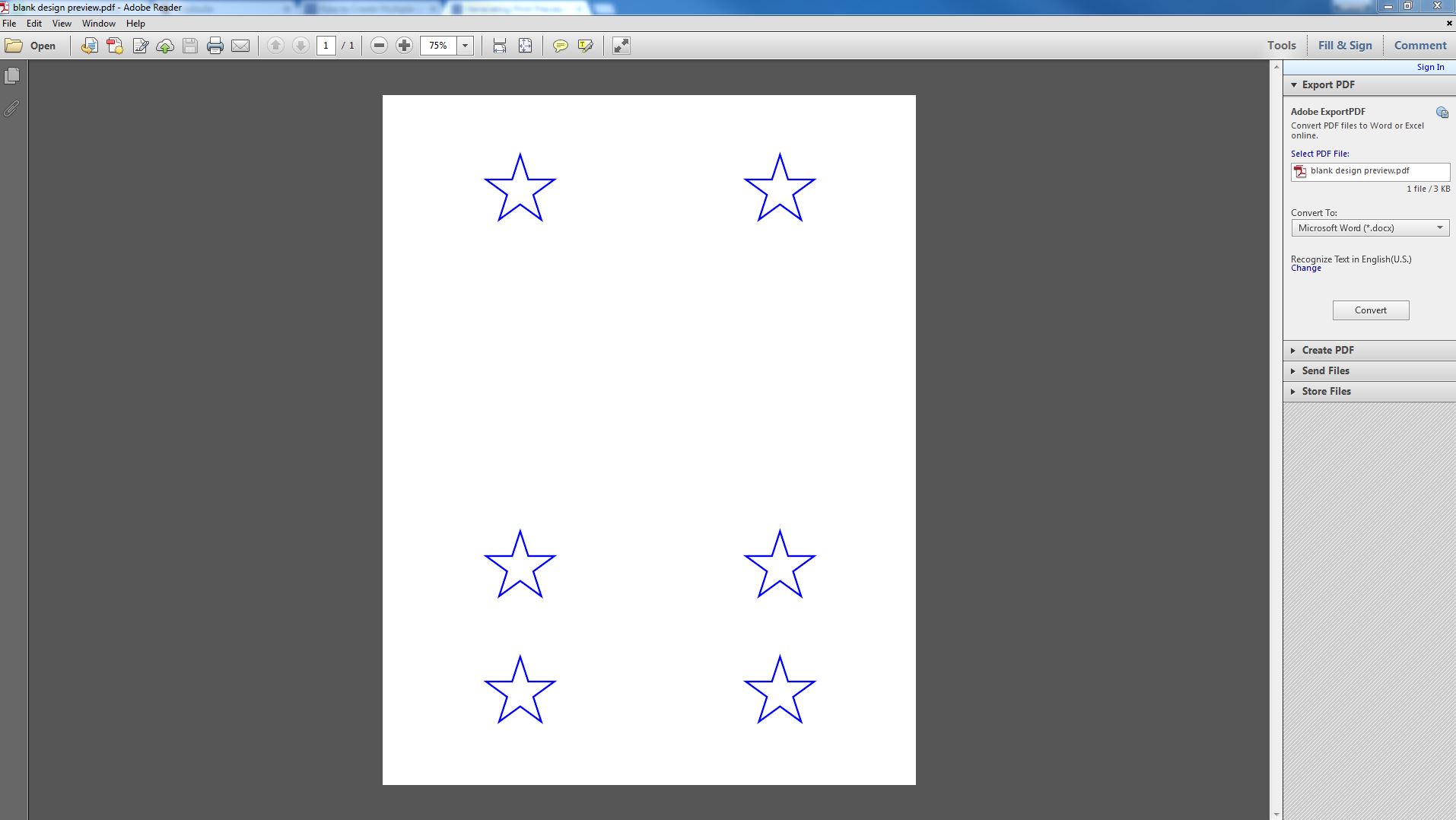The image size is (1456, 820).
Task: Switch to the Comment pane
Action: (1419, 45)
